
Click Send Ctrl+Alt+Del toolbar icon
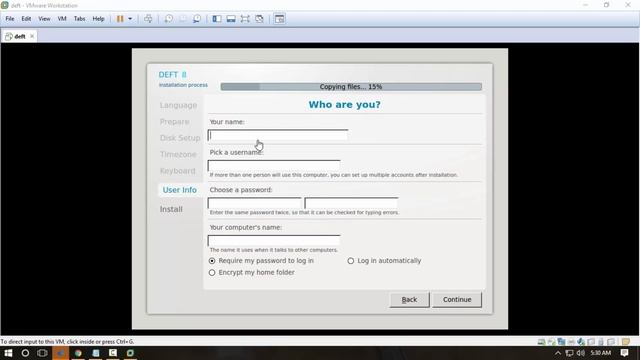[x=148, y=19]
